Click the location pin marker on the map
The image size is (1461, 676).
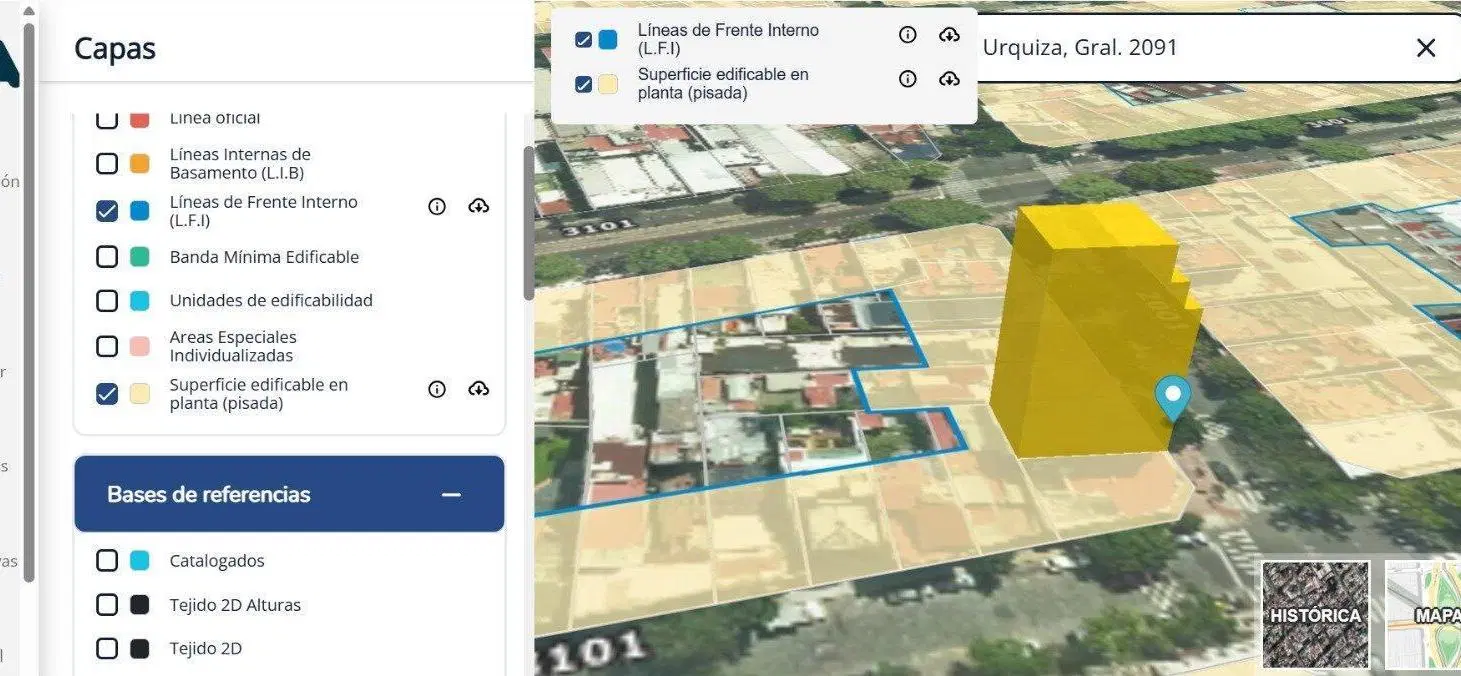(x=1172, y=397)
